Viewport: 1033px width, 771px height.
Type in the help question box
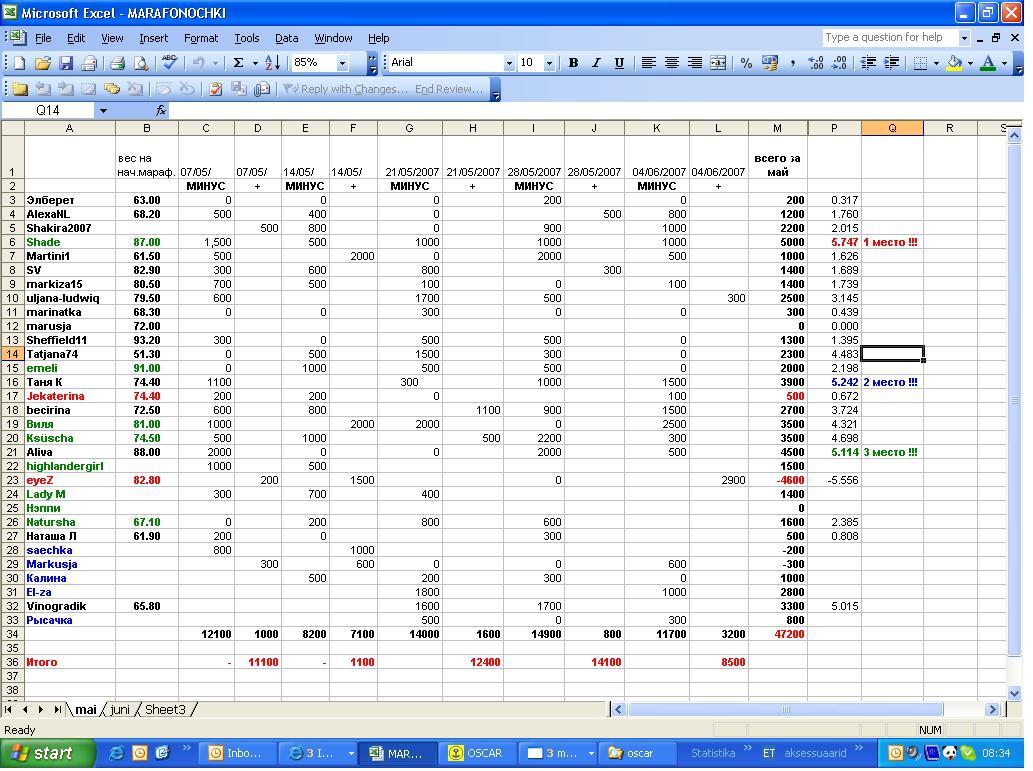click(x=889, y=38)
